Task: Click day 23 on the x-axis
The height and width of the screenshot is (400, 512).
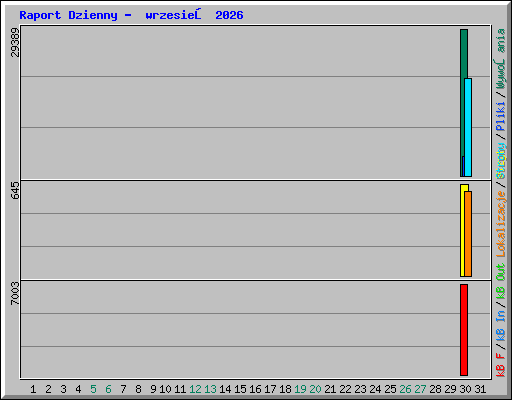Action: (x=360, y=389)
